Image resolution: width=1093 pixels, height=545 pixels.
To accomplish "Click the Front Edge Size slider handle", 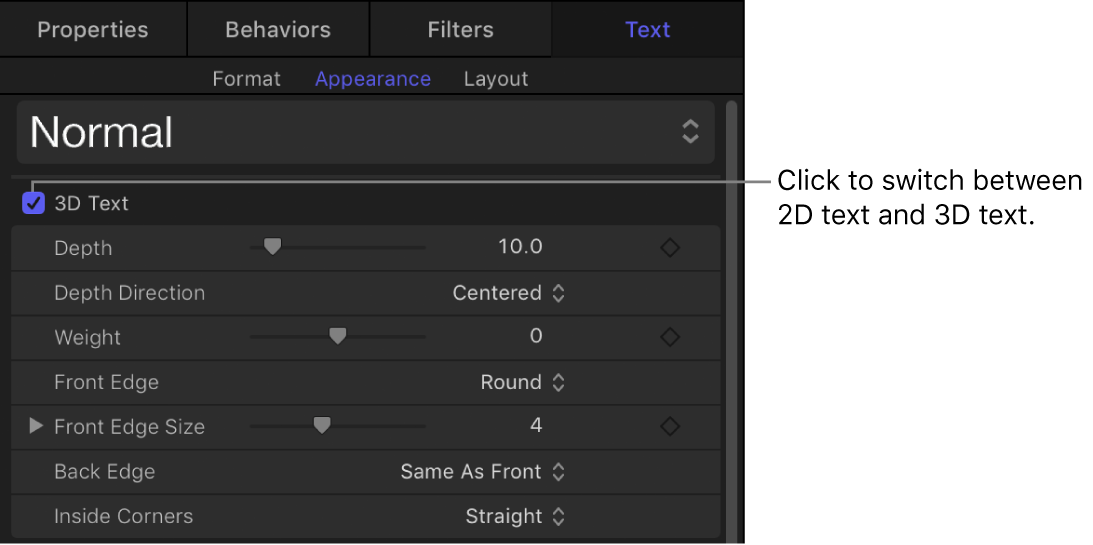I will tap(321, 426).
